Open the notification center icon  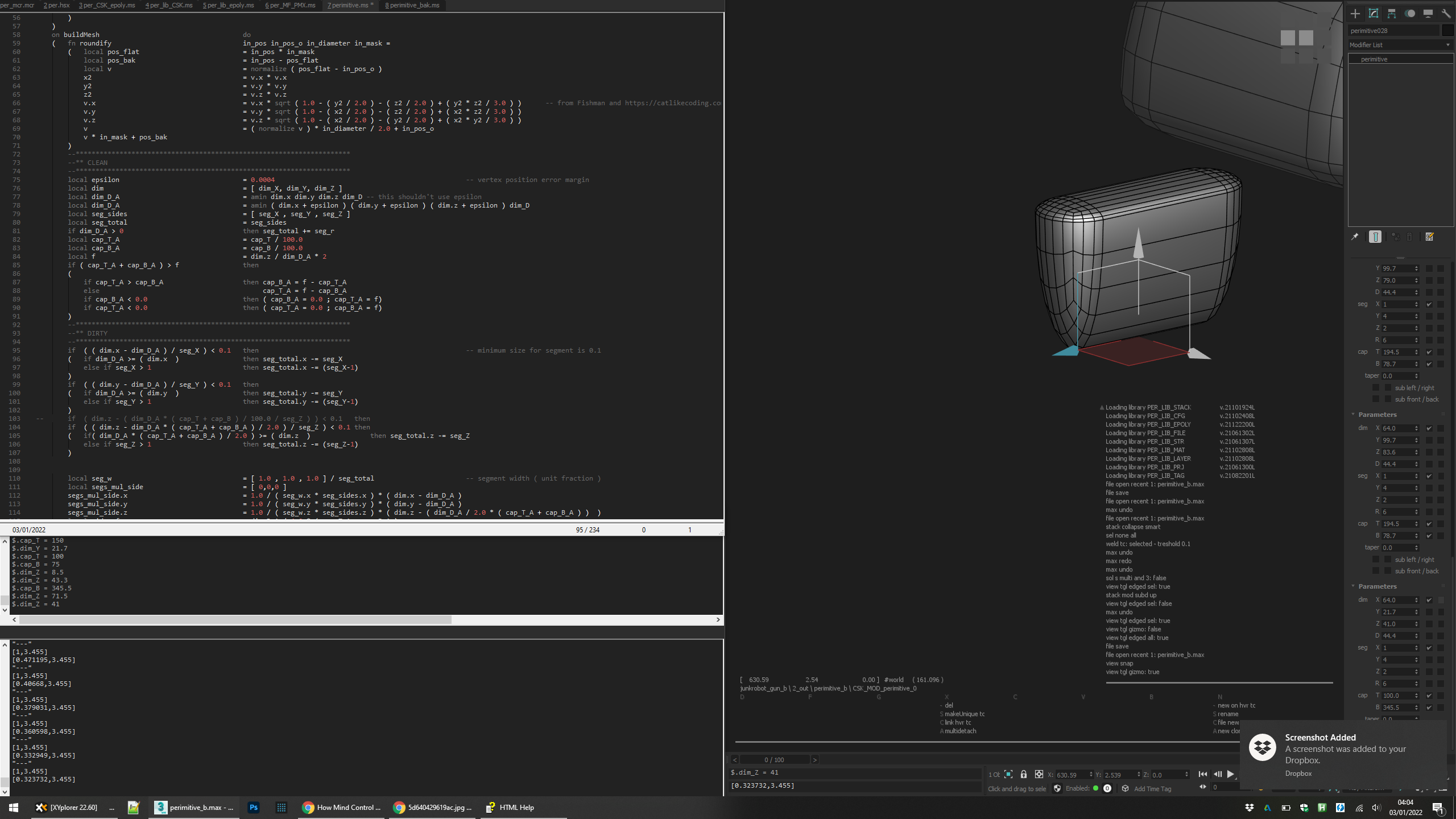tap(1438, 808)
